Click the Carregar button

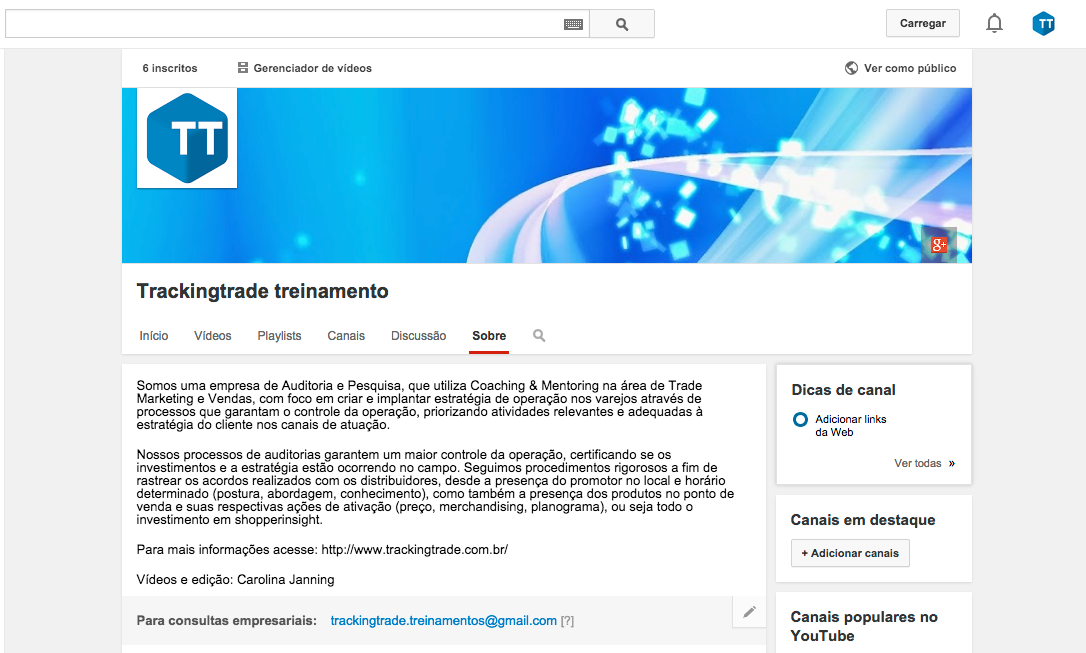pyautogui.click(x=923, y=24)
